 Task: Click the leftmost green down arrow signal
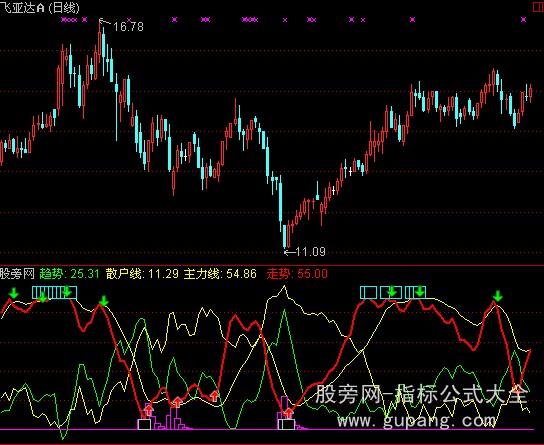(14, 293)
